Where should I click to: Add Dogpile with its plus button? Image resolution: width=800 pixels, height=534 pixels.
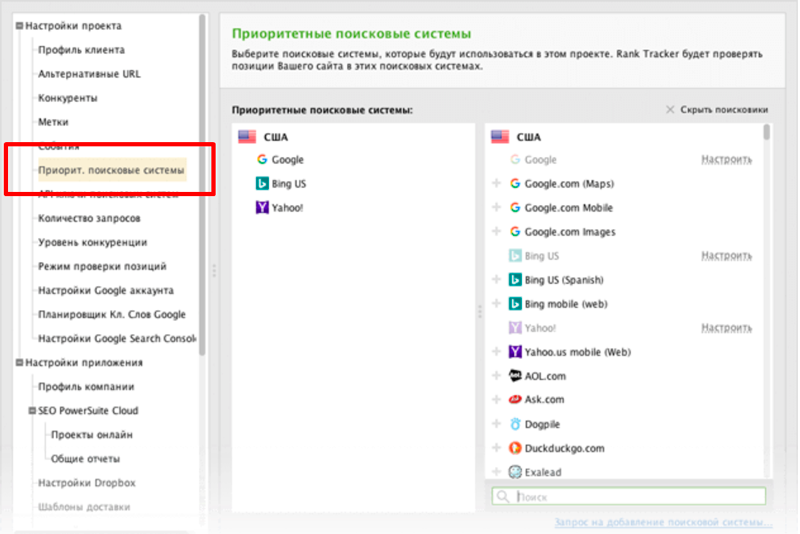tap(496, 423)
